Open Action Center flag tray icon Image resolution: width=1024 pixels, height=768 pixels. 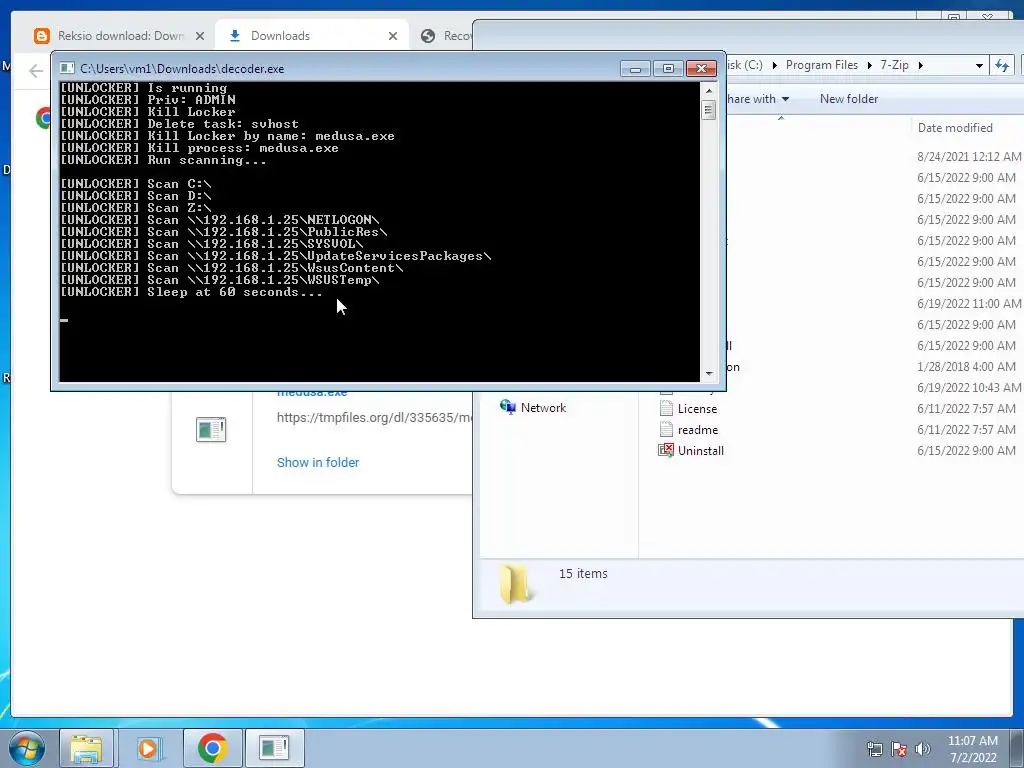pos(899,749)
